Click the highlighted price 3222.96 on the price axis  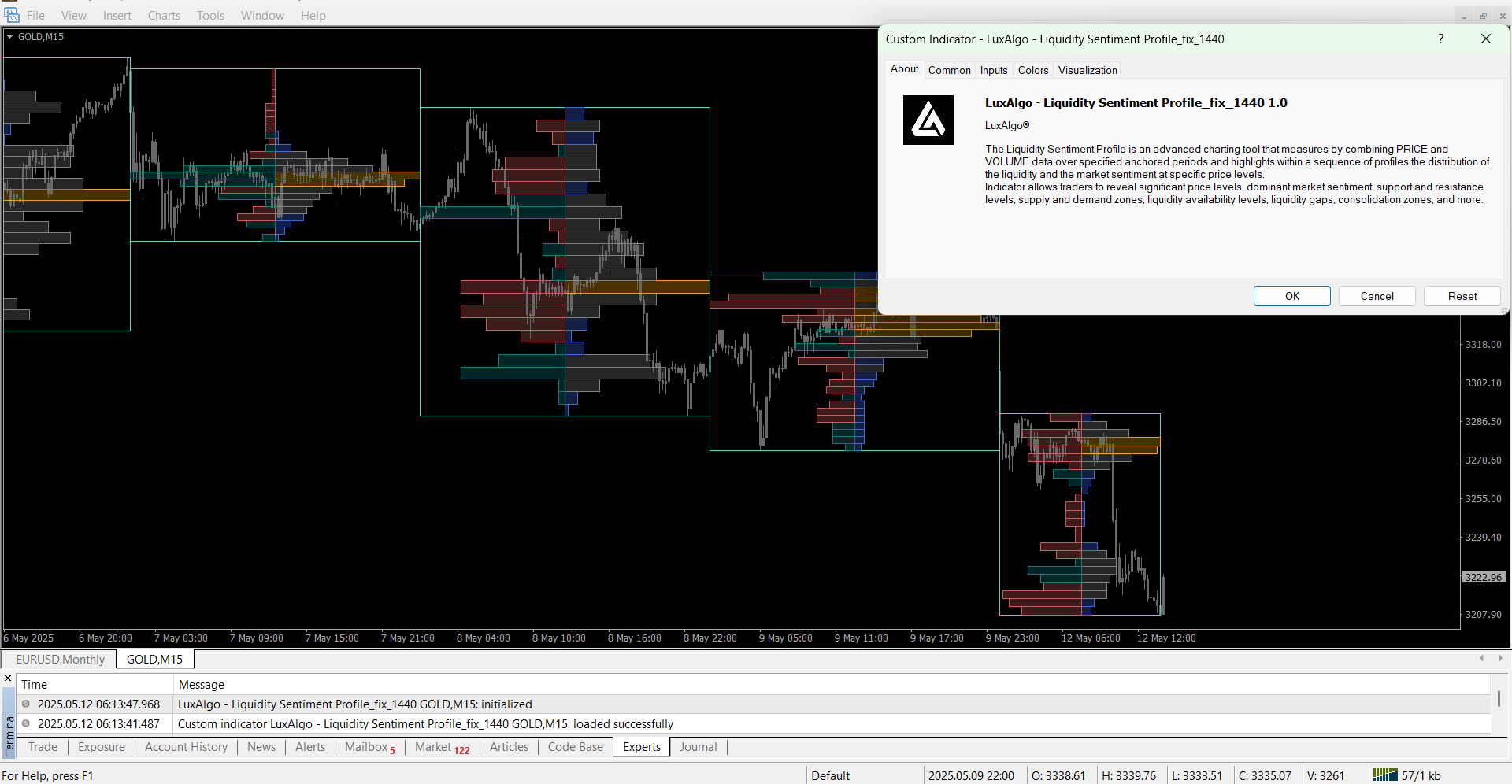[x=1484, y=577]
